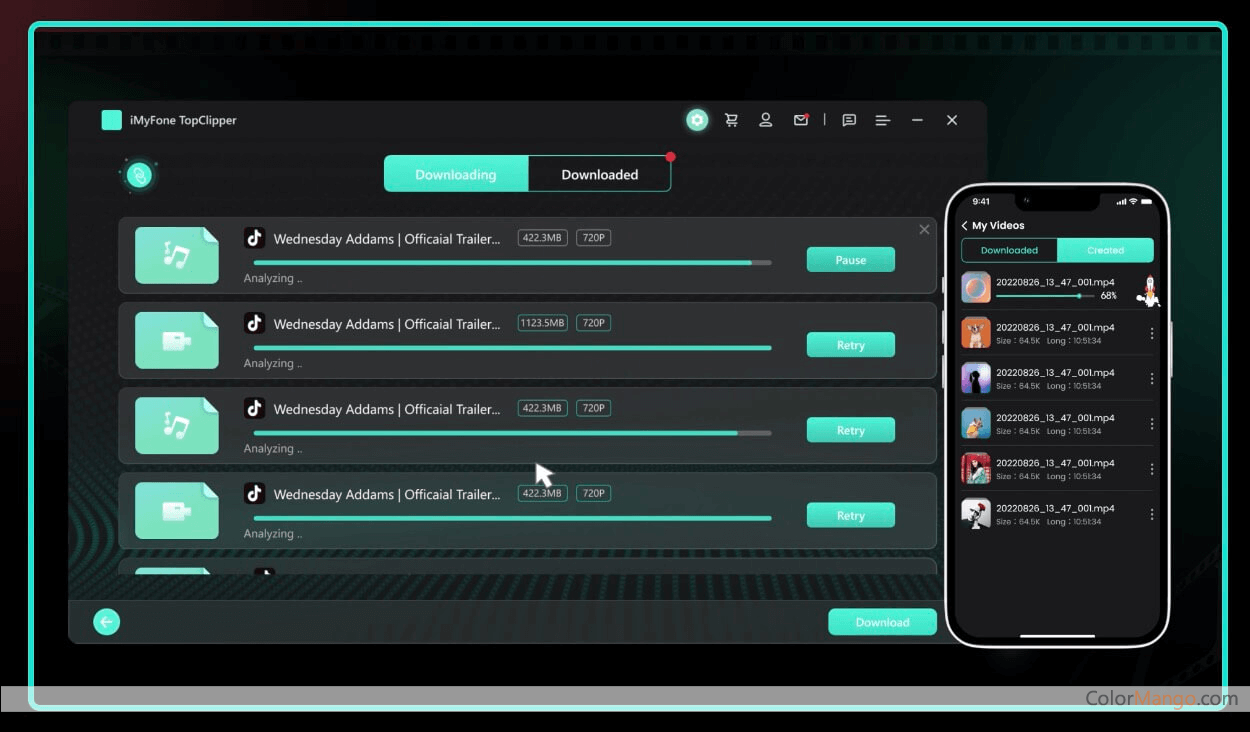
Task: Open the feedback chat bubble icon
Action: coord(849,120)
